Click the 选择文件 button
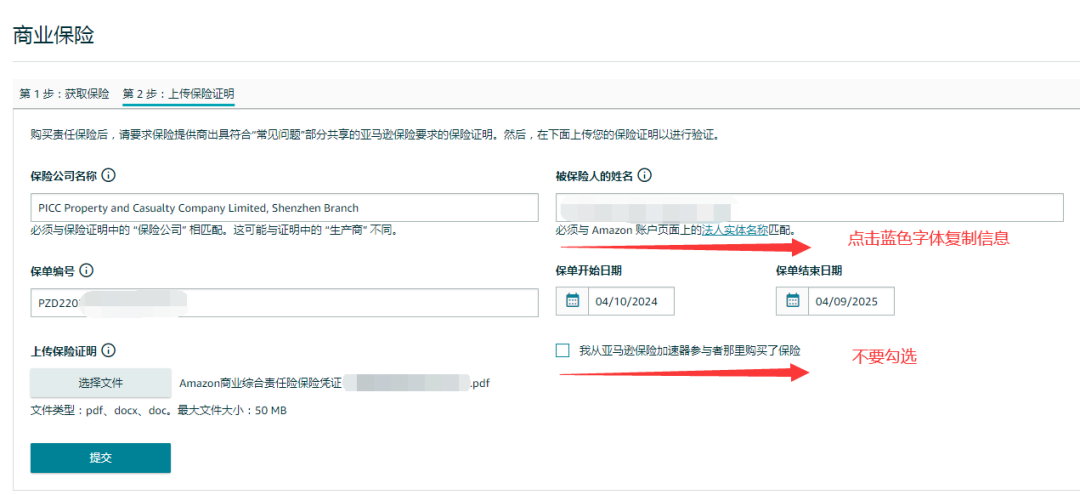The height and width of the screenshot is (495, 1080). tap(101, 383)
